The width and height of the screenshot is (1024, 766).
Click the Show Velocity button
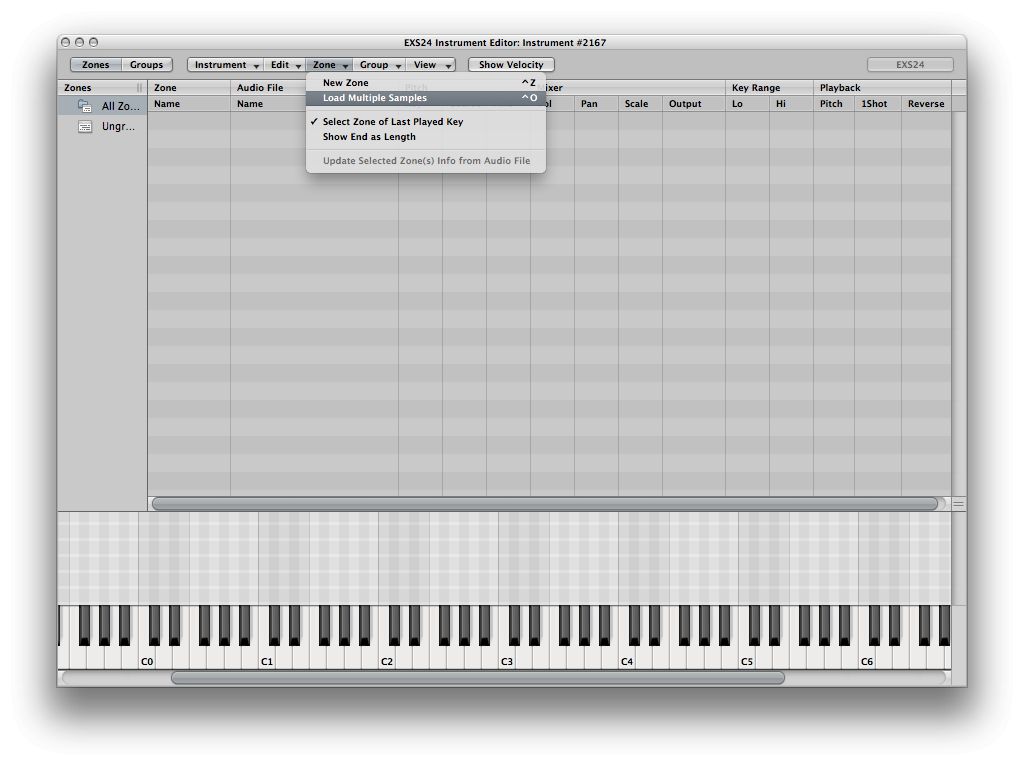coord(511,65)
